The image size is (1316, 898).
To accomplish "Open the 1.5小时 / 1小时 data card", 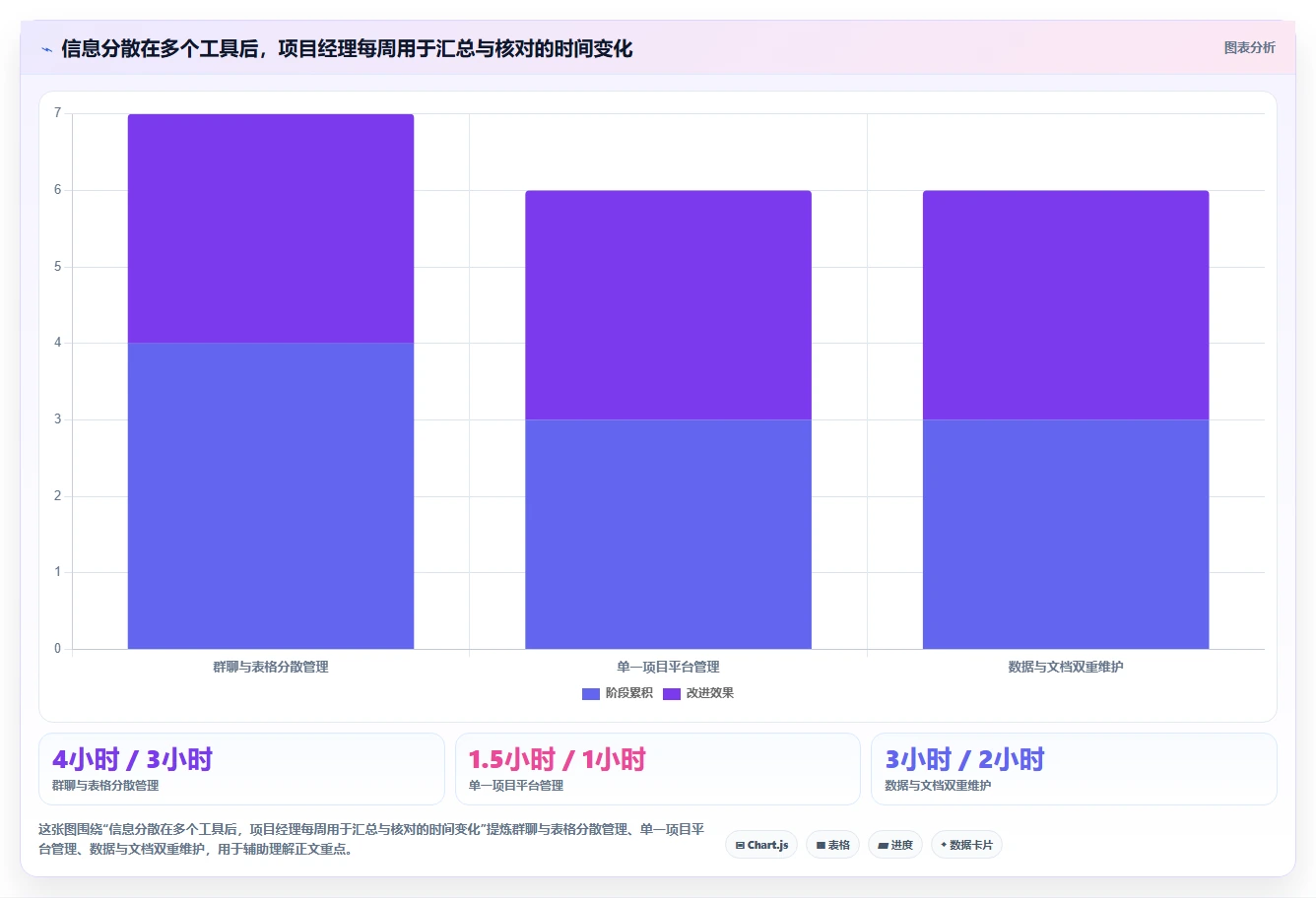I will pos(657,769).
